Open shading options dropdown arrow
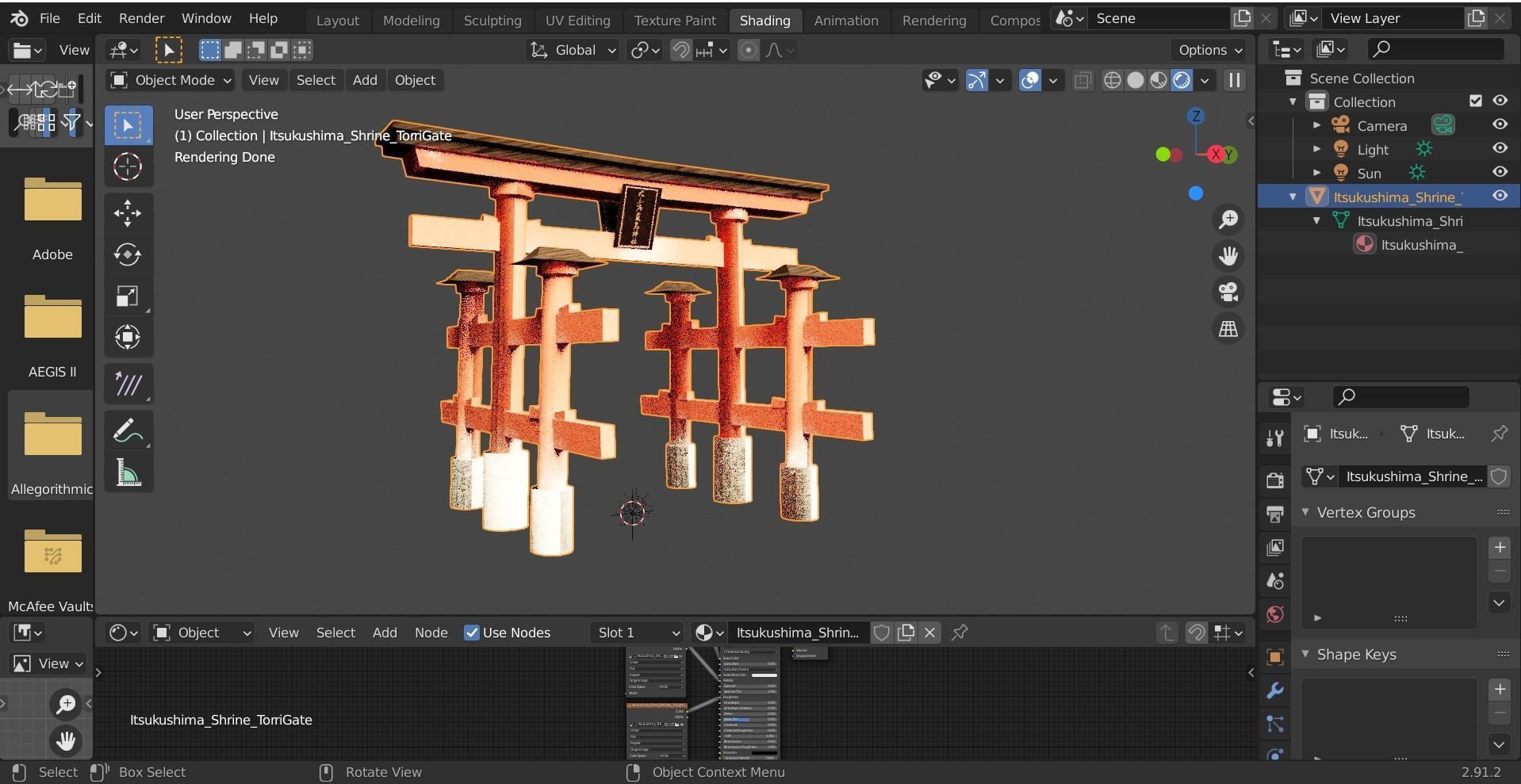Viewport: 1521px width, 784px height. [x=1205, y=80]
